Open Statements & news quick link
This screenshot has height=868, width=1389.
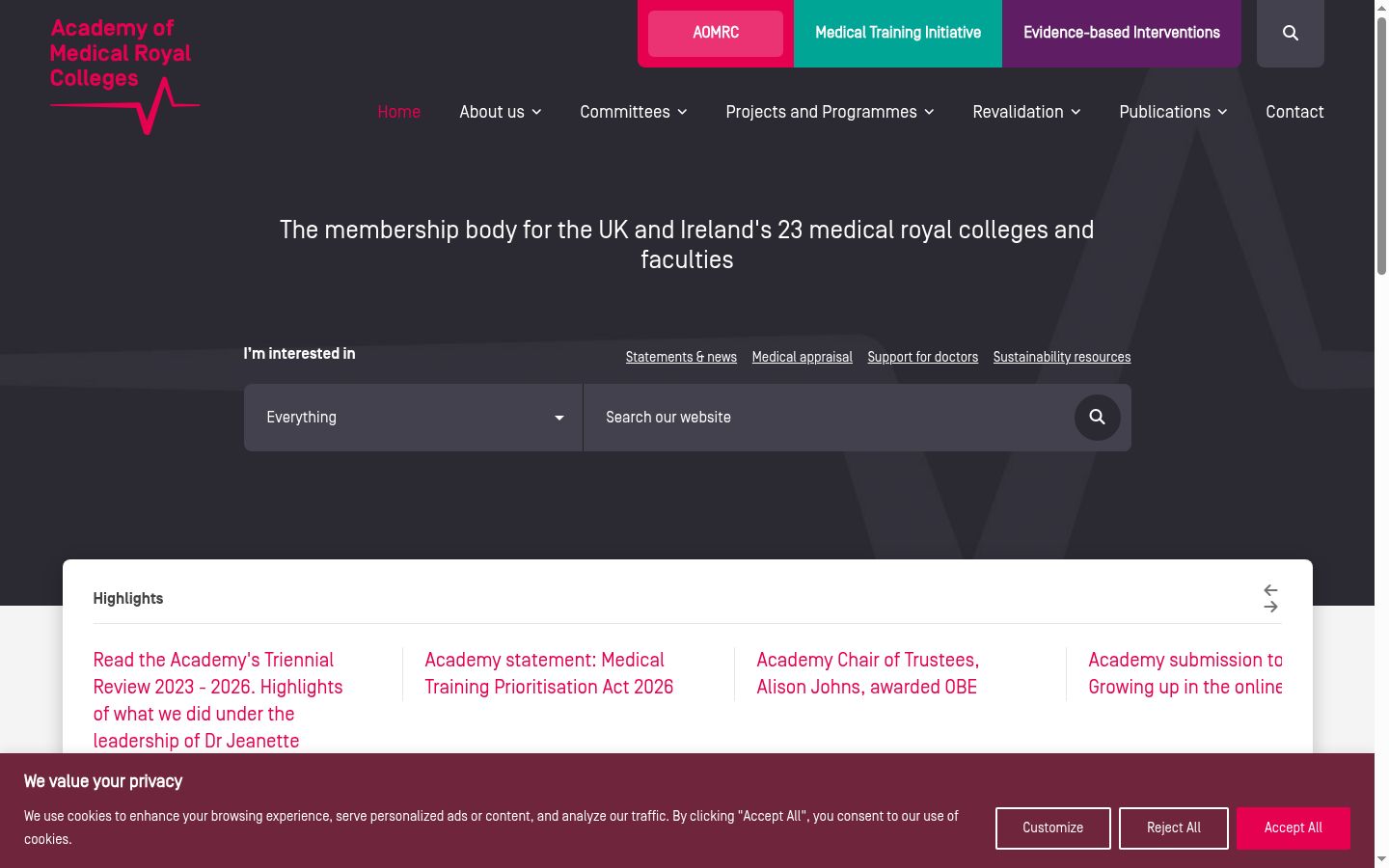[x=681, y=357]
